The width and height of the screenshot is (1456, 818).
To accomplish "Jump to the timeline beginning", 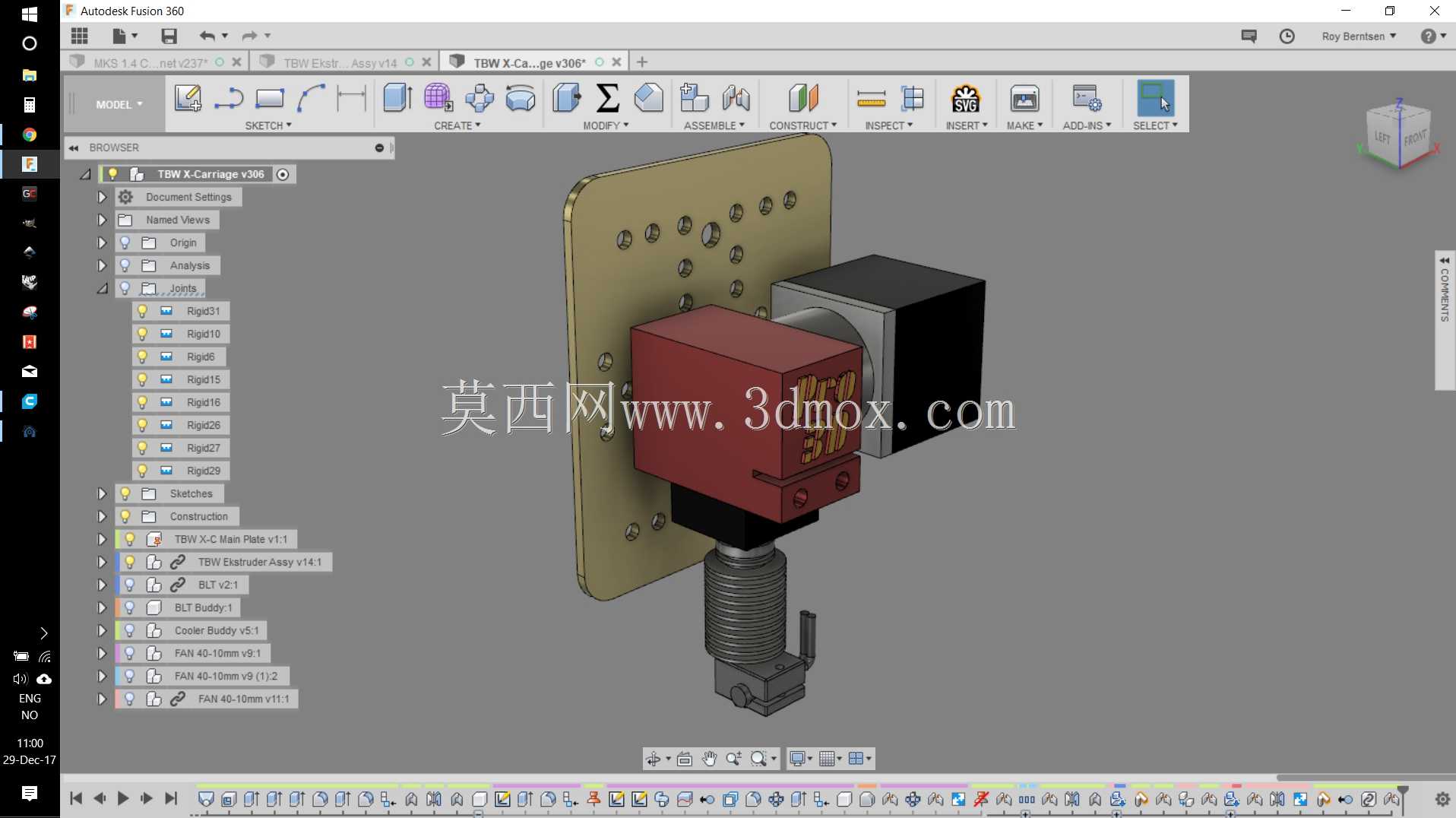I will pos(75,798).
